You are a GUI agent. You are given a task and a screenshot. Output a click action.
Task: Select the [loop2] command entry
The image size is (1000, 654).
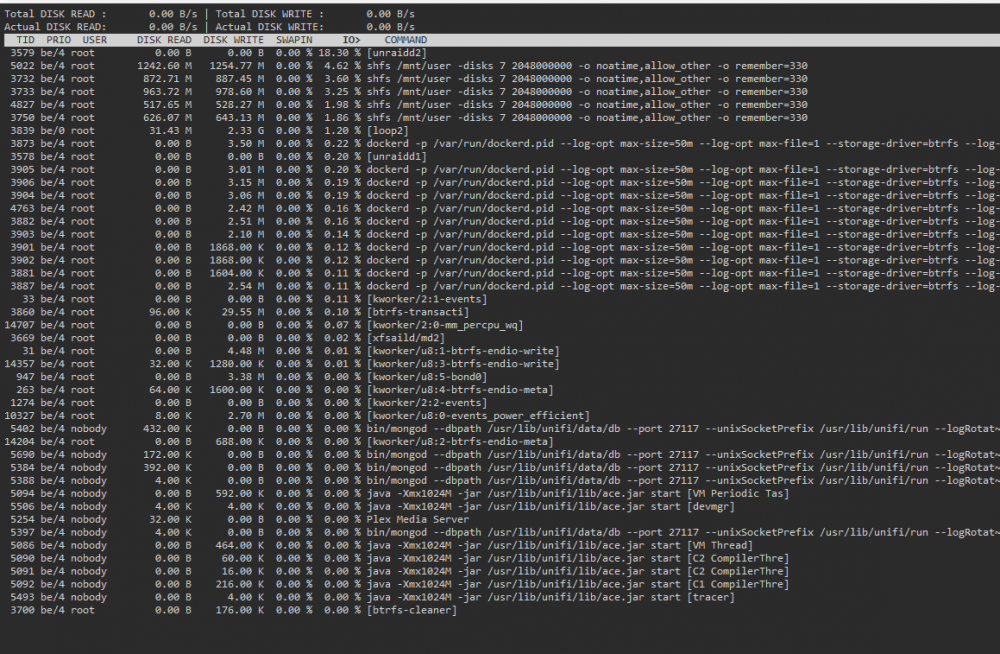[x=388, y=131]
